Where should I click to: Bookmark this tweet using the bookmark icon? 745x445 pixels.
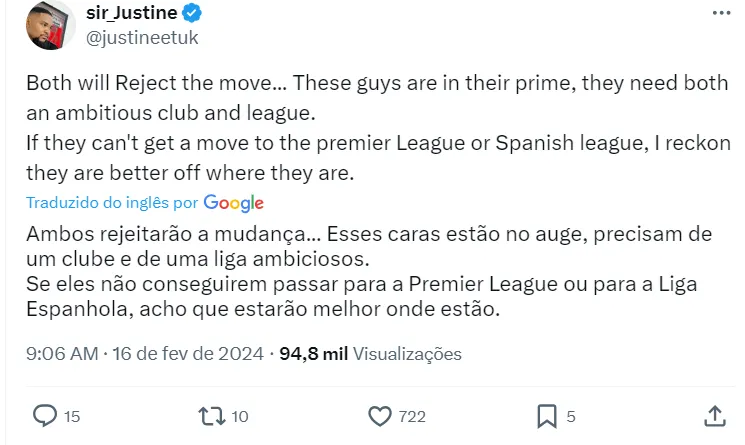coord(547,416)
